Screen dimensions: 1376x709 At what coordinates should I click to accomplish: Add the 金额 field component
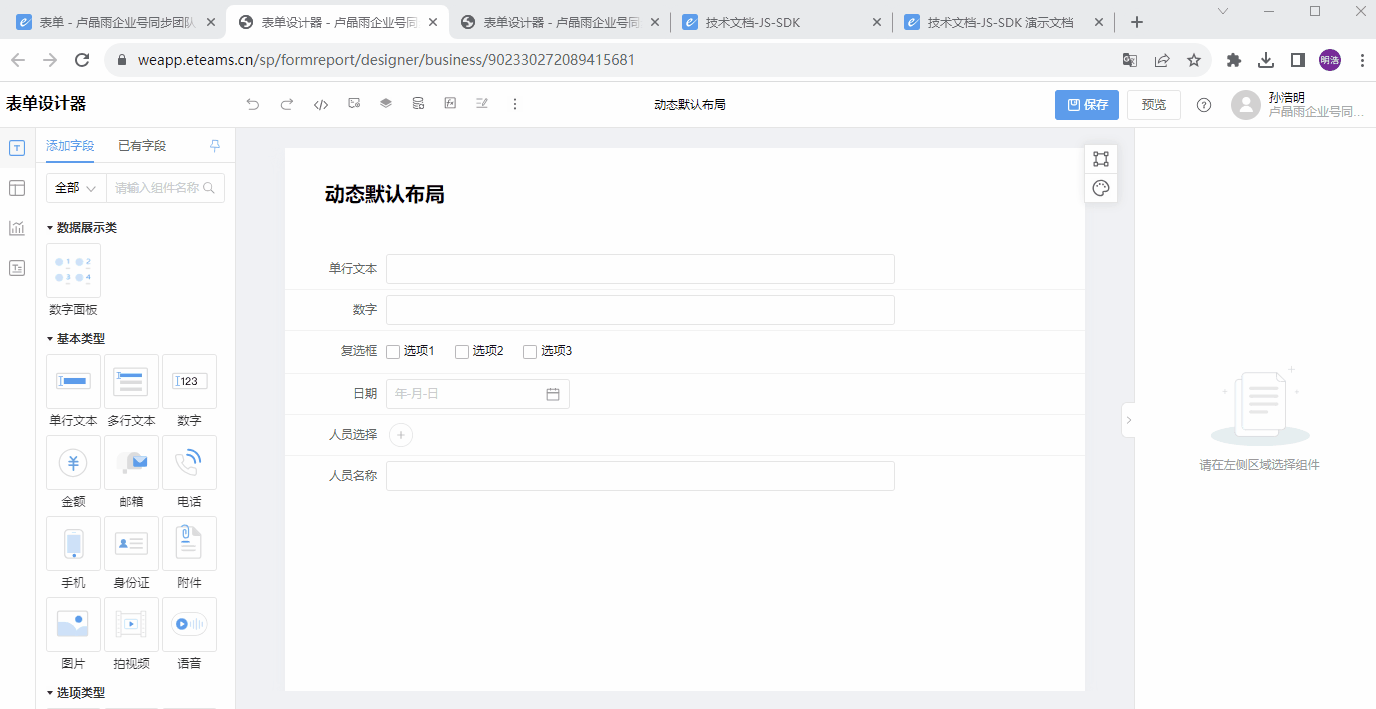coord(73,462)
